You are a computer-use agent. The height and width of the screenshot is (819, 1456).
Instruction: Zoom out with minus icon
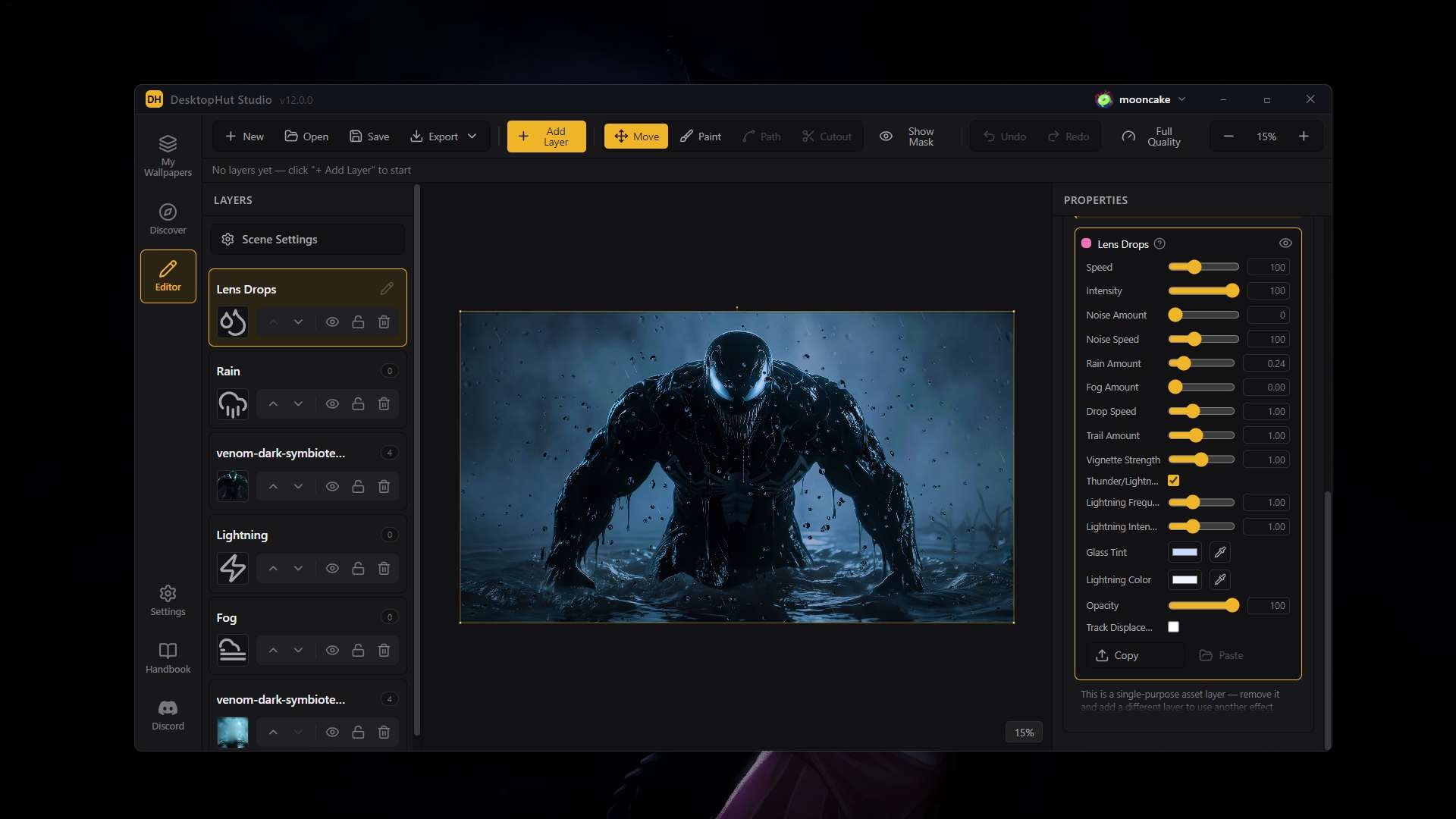[1228, 136]
